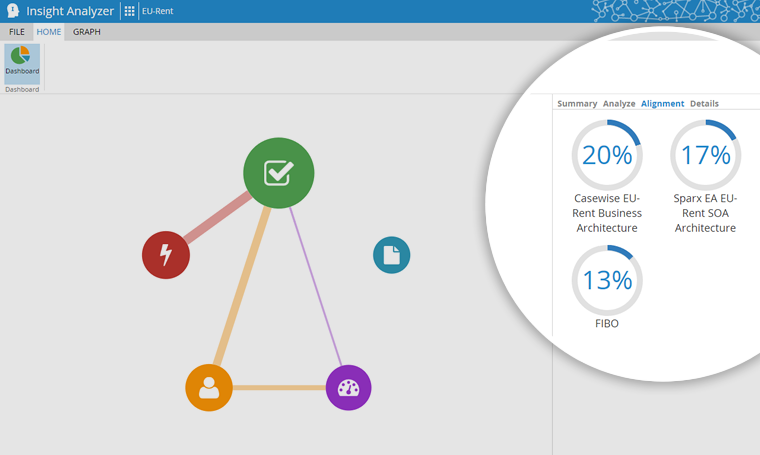Open the Alignment panel tab
Screen dimensions: 760x455
click(663, 104)
